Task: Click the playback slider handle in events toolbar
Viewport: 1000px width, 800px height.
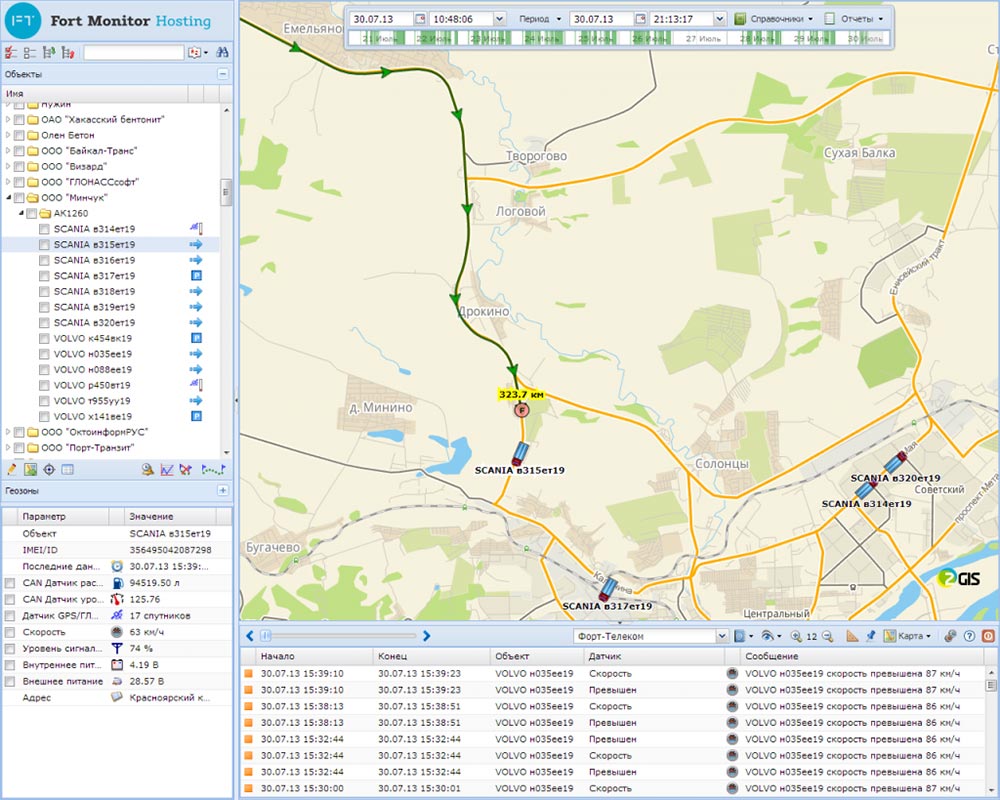Action: (x=266, y=636)
